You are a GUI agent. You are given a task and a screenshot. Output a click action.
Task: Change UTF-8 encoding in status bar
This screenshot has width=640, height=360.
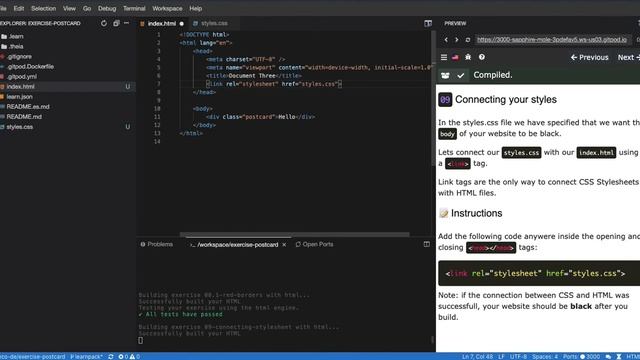click(x=518, y=356)
